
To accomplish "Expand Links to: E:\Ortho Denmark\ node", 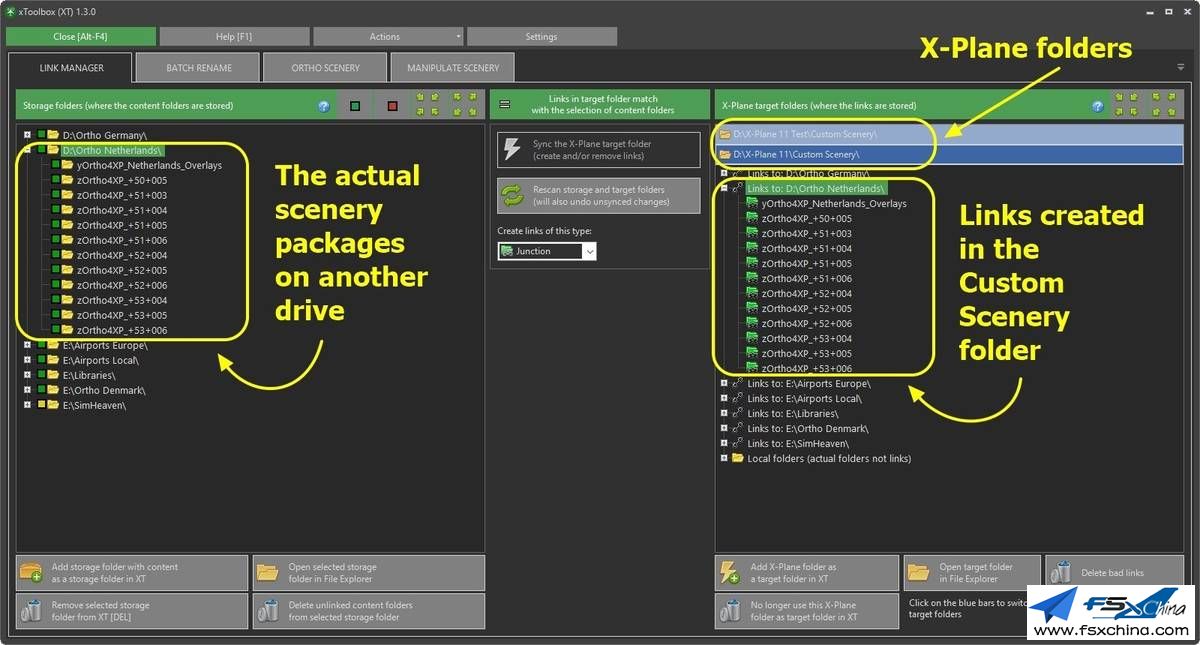I will click(723, 428).
